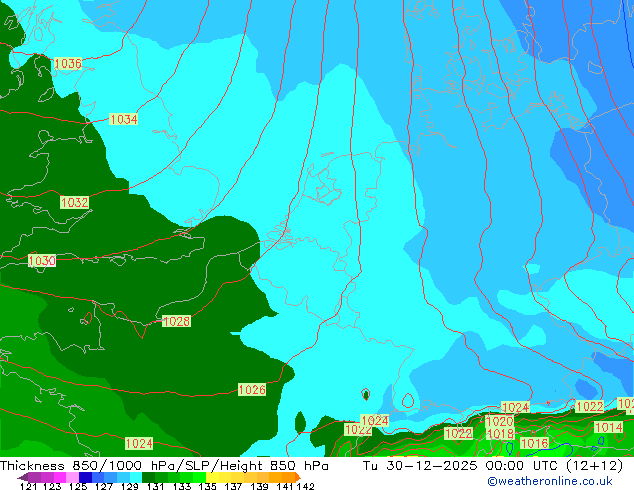
Task: Click the 1016 isobar label
Action: point(534,443)
